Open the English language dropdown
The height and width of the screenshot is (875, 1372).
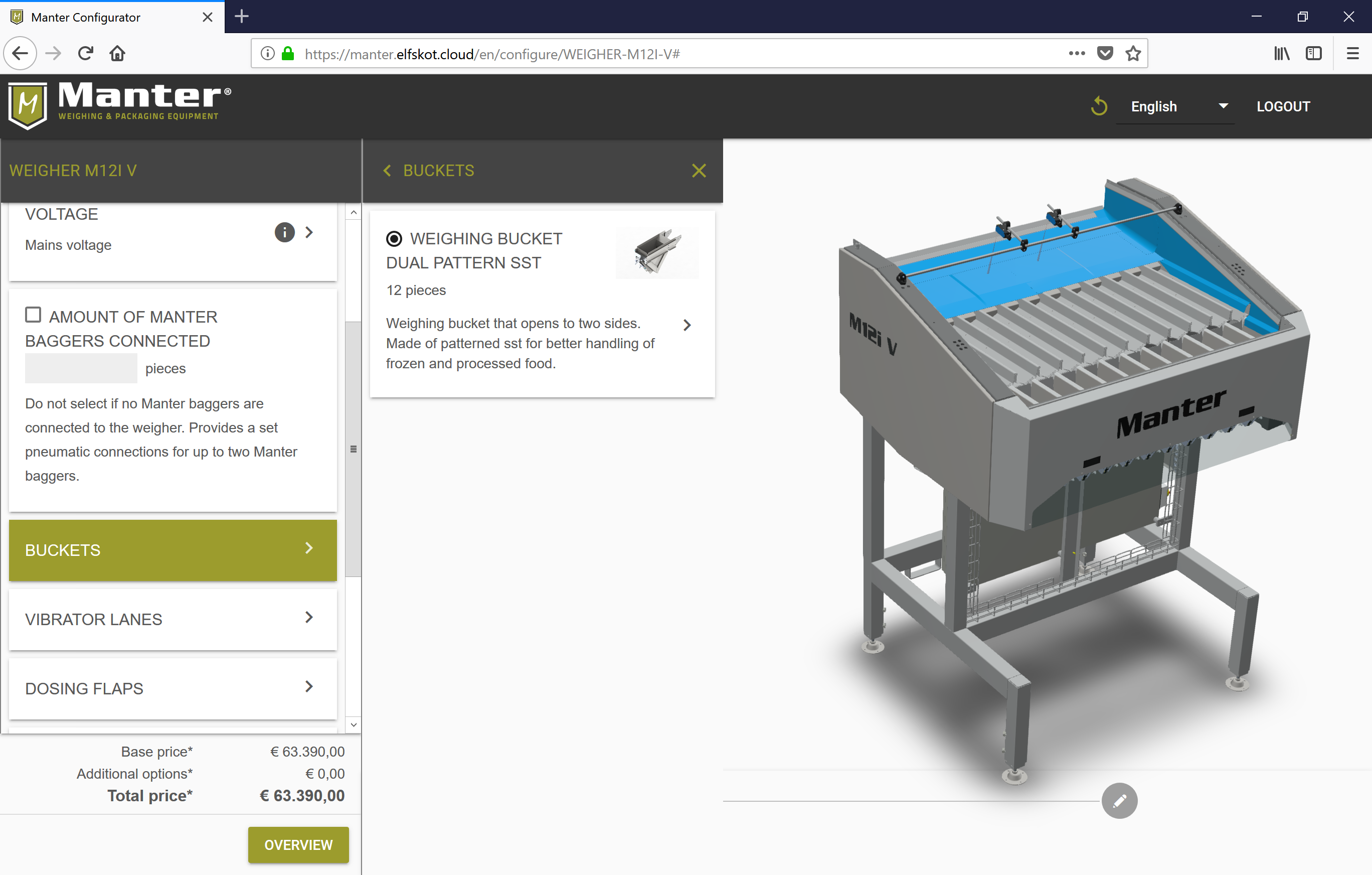point(1174,106)
